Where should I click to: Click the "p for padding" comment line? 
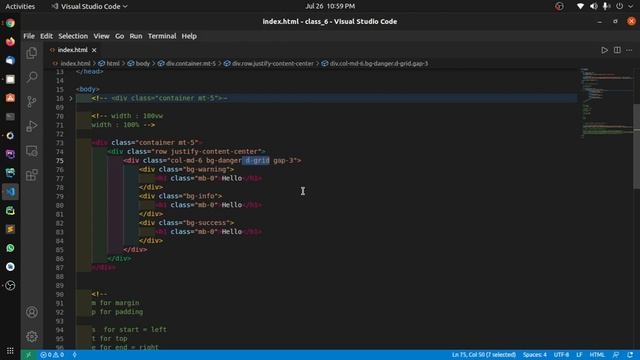(x=117, y=312)
